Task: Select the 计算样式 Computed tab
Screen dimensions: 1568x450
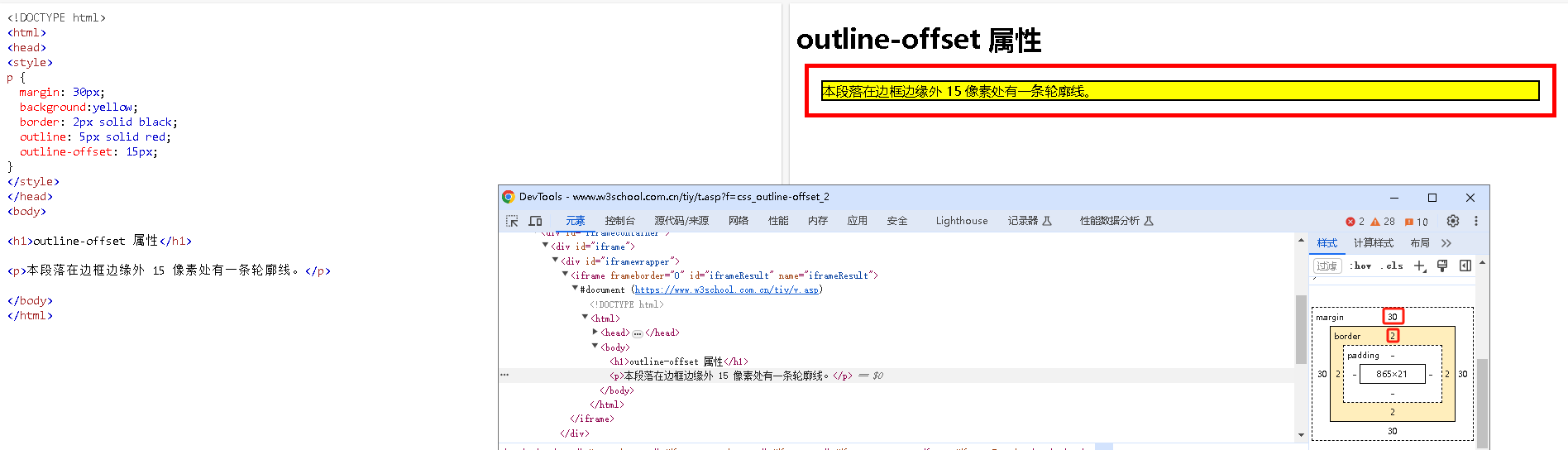Action: [x=1374, y=243]
